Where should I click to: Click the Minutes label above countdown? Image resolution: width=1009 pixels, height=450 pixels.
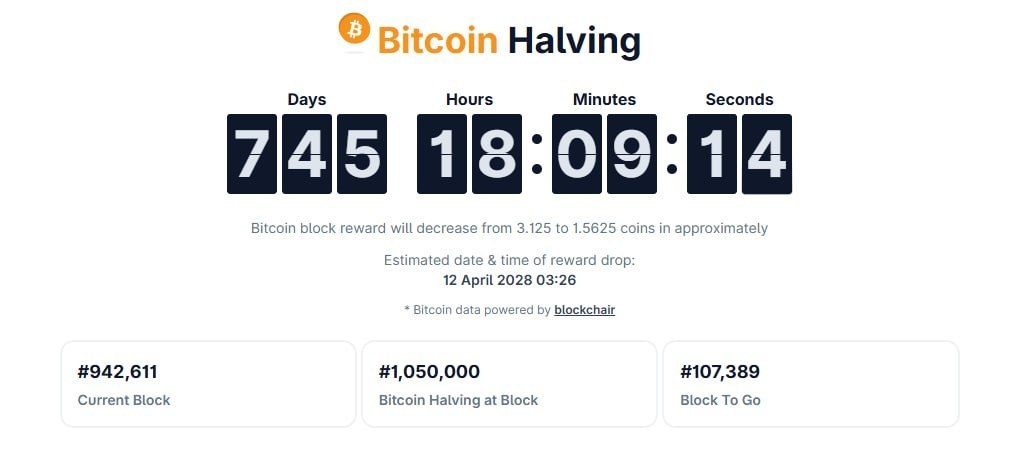coord(604,99)
